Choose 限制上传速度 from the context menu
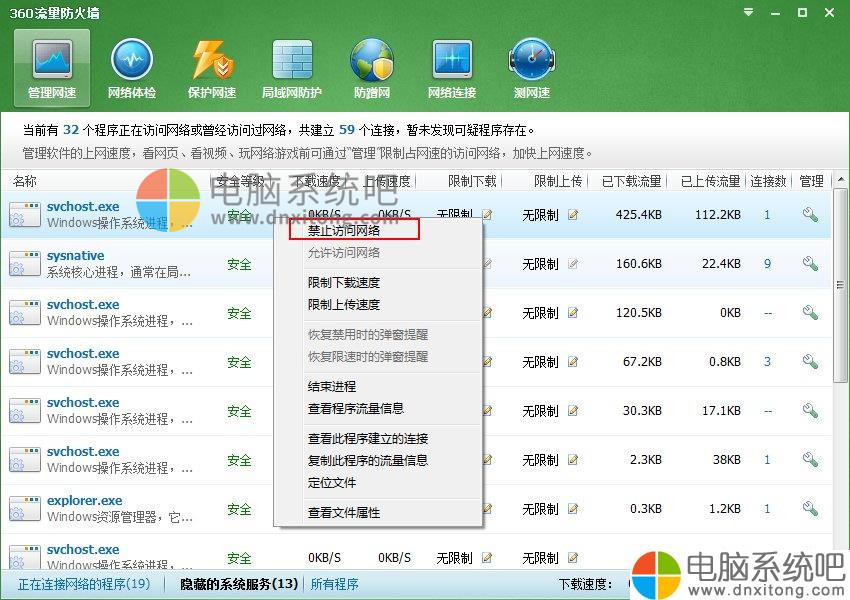Image resolution: width=850 pixels, height=600 pixels. tap(344, 305)
